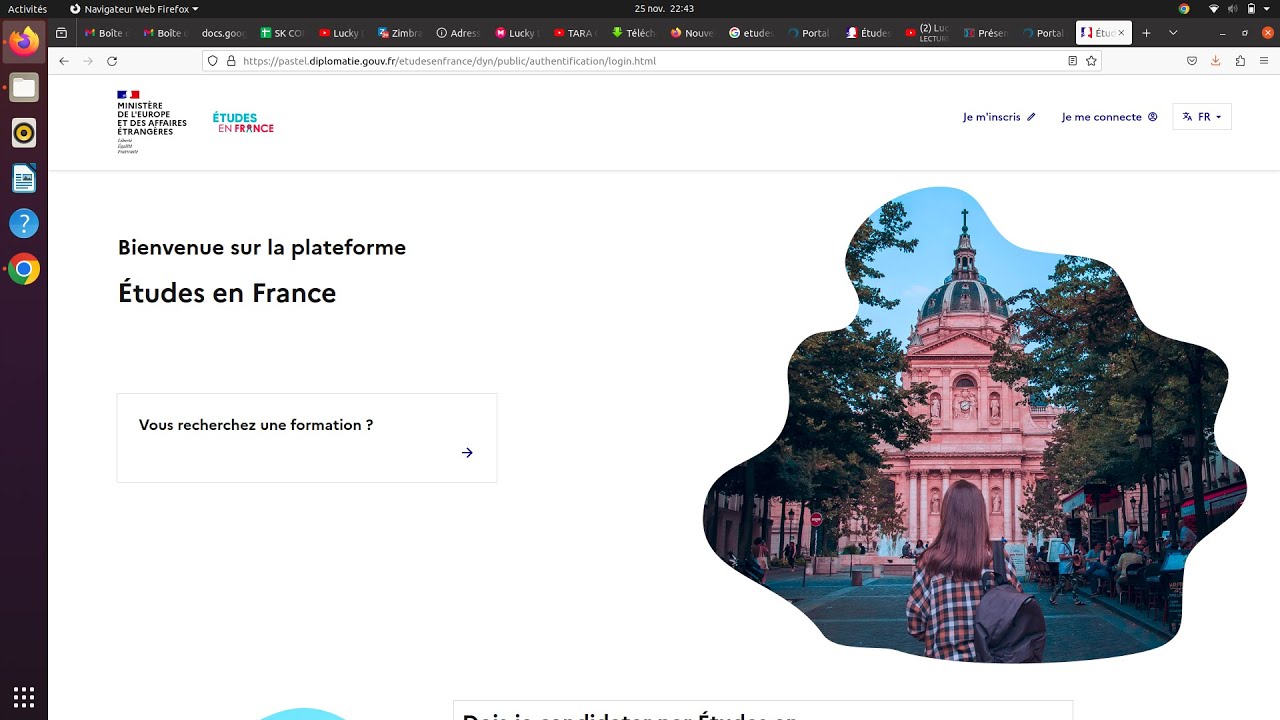1280x720 pixels.
Task: Focus the address bar URL field
Action: 650,61
